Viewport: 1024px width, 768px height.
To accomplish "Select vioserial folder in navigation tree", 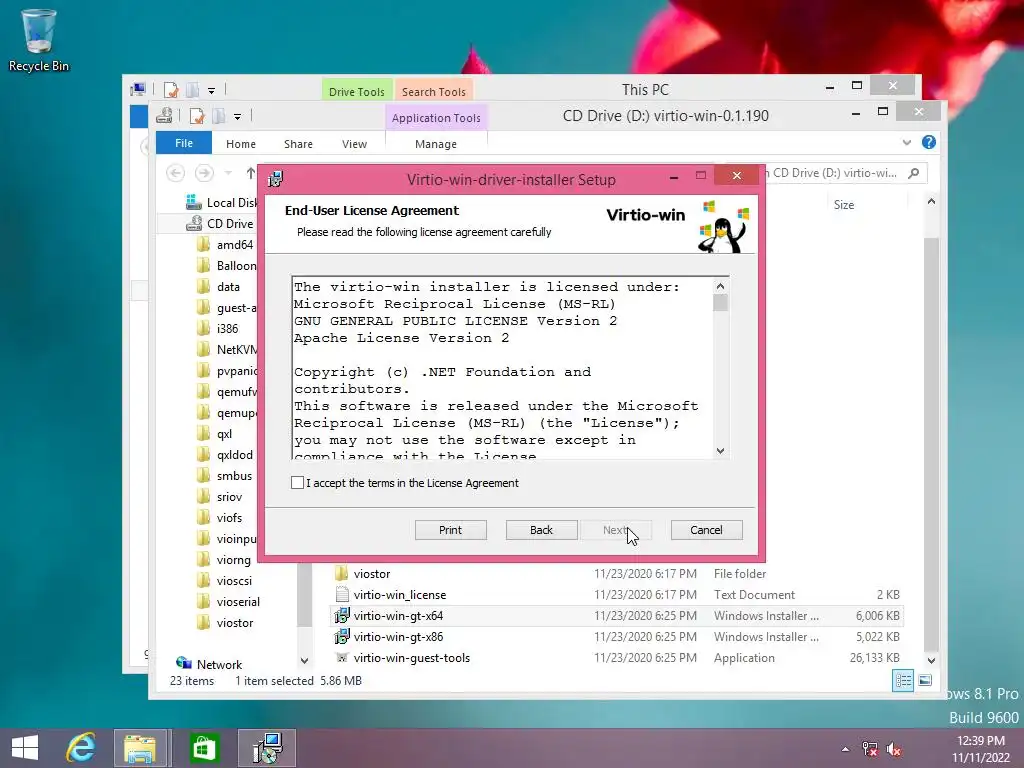I will coord(228,601).
